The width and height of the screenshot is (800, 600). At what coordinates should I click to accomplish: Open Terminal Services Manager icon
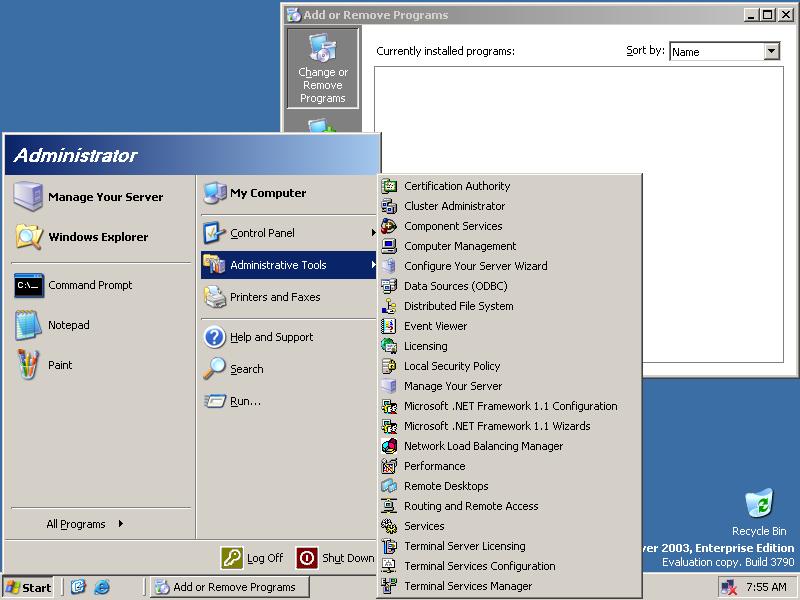point(389,586)
